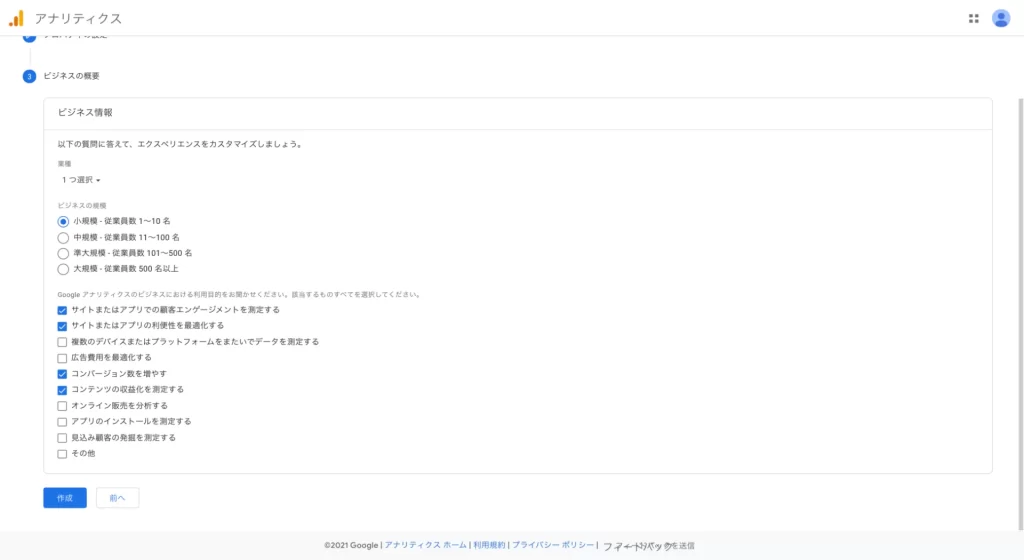Open the 業種 '1 つ選択' dropdown

[81, 180]
